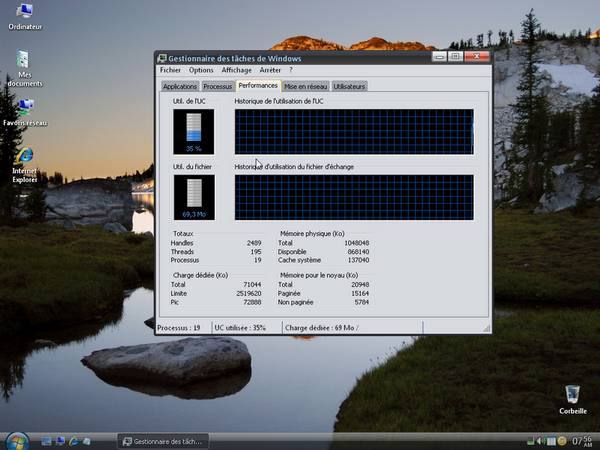Open the Options menu

201,70
